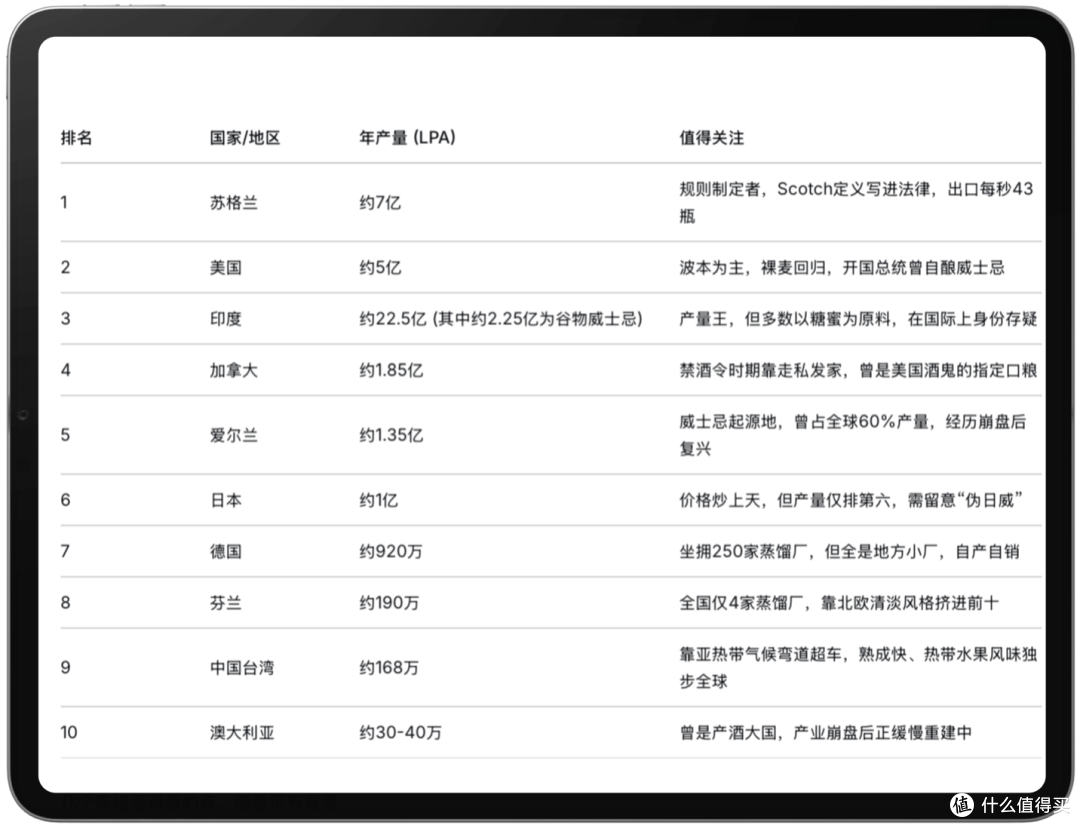Click the 约22.5亿 production value for India
This screenshot has width=1080, height=828.
501,319
